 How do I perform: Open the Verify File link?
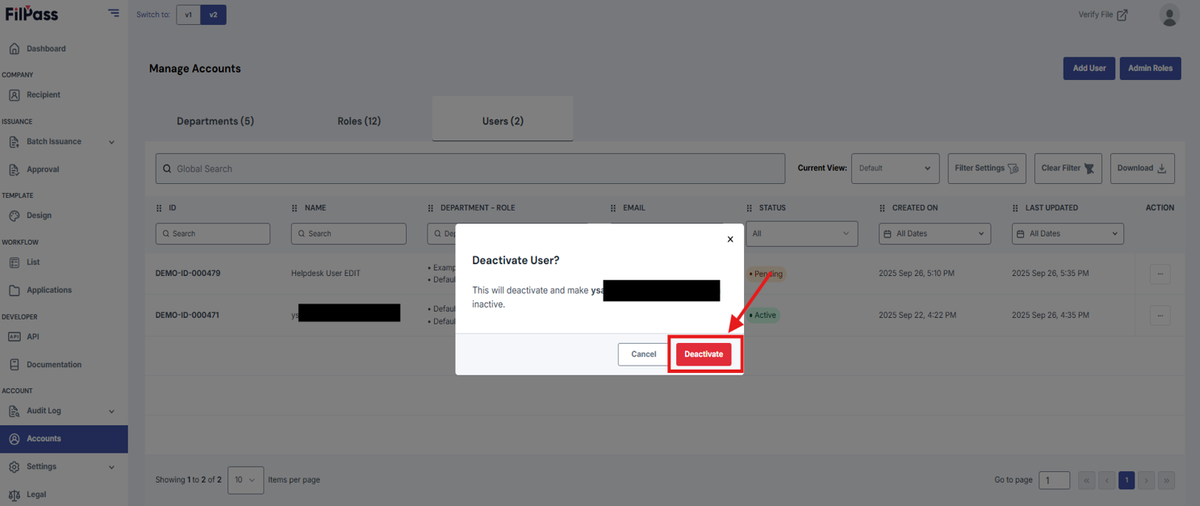point(1103,15)
